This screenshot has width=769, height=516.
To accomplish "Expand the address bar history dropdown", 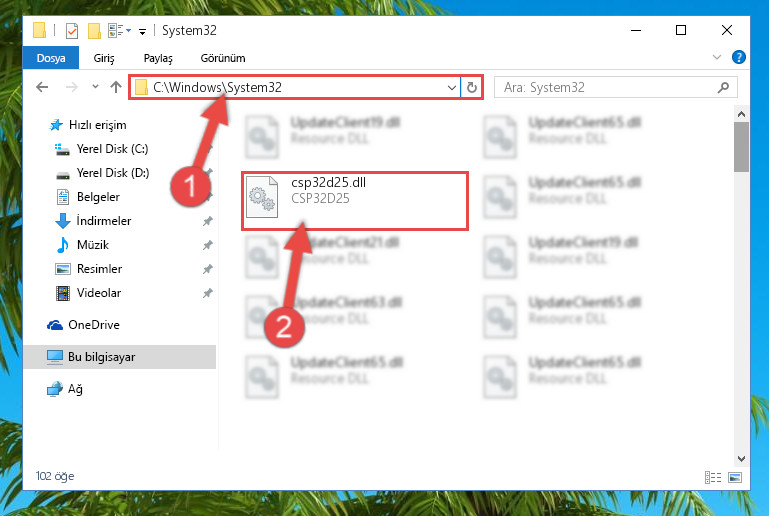I will tap(452, 88).
